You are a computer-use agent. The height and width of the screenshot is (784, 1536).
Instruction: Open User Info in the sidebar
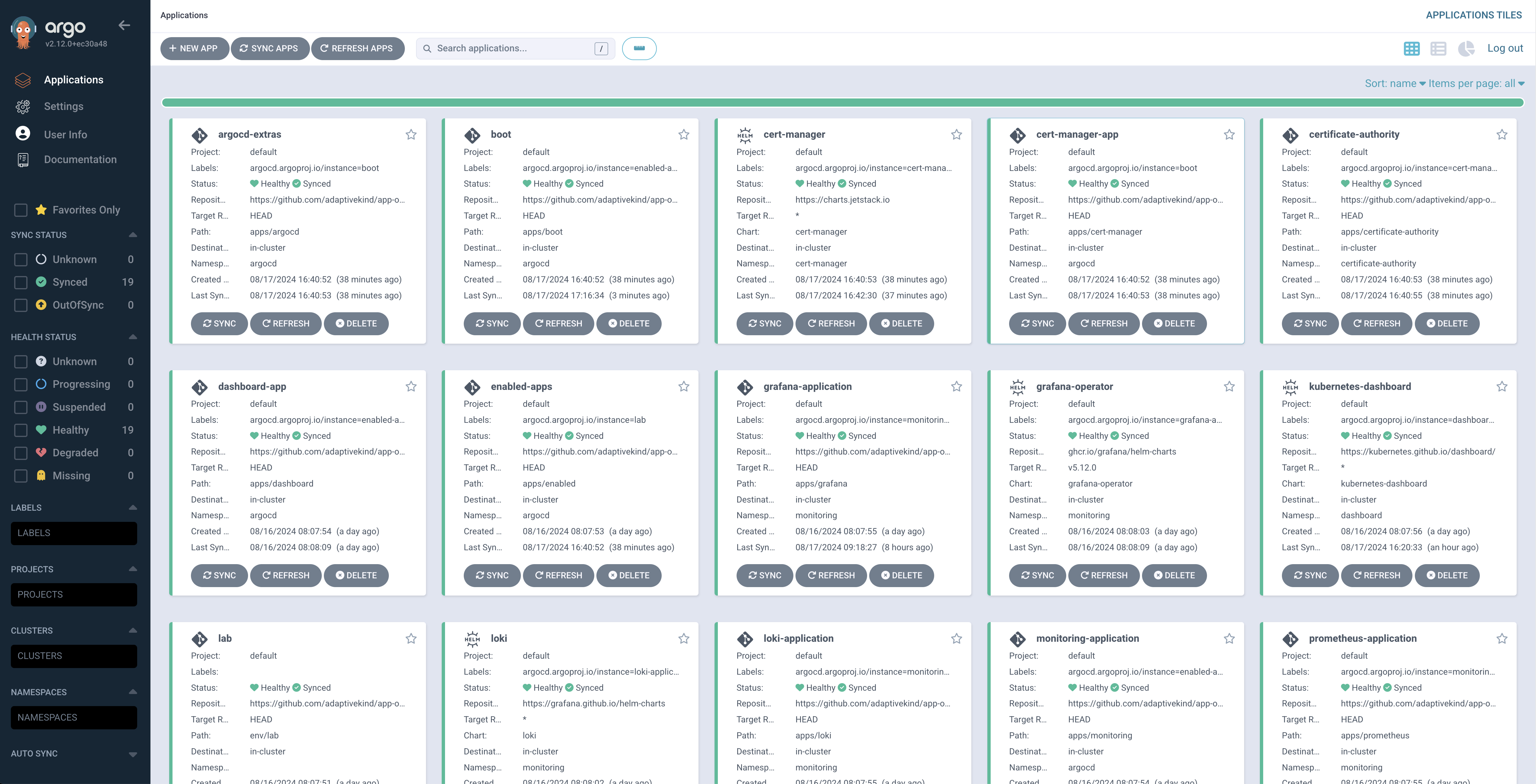point(65,135)
